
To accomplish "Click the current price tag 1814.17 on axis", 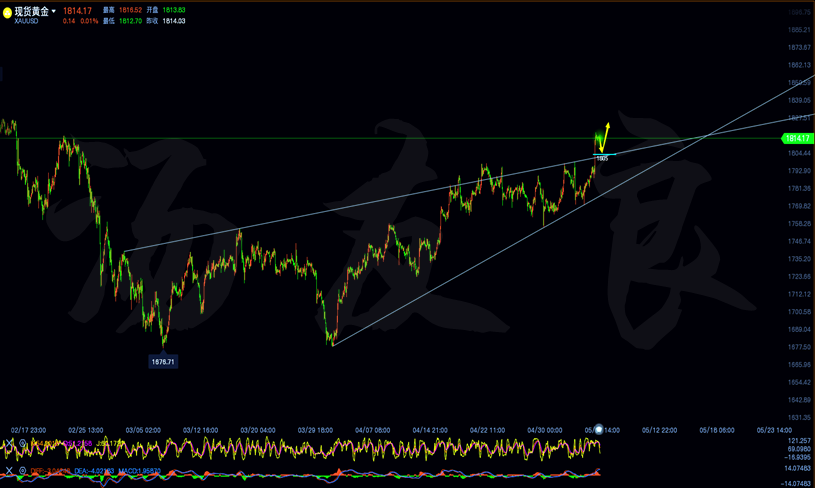I will [796, 139].
